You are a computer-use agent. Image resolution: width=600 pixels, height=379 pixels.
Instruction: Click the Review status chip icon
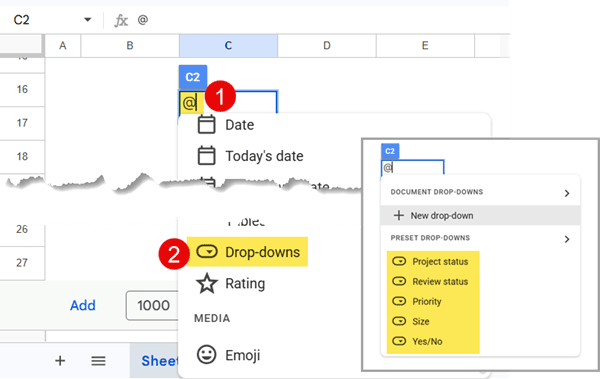pos(399,281)
